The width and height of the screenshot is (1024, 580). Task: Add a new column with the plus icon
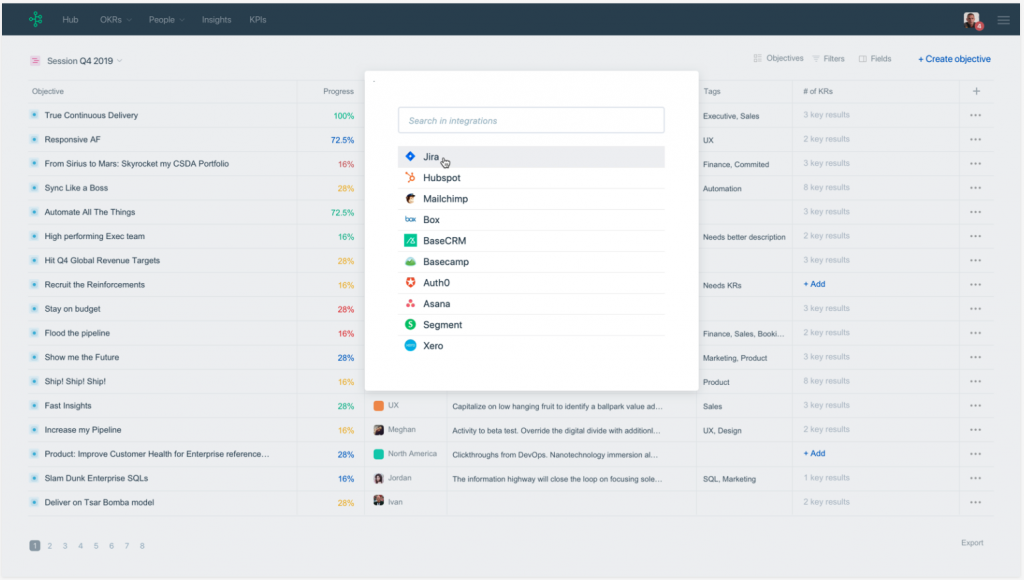tap(976, 91)
